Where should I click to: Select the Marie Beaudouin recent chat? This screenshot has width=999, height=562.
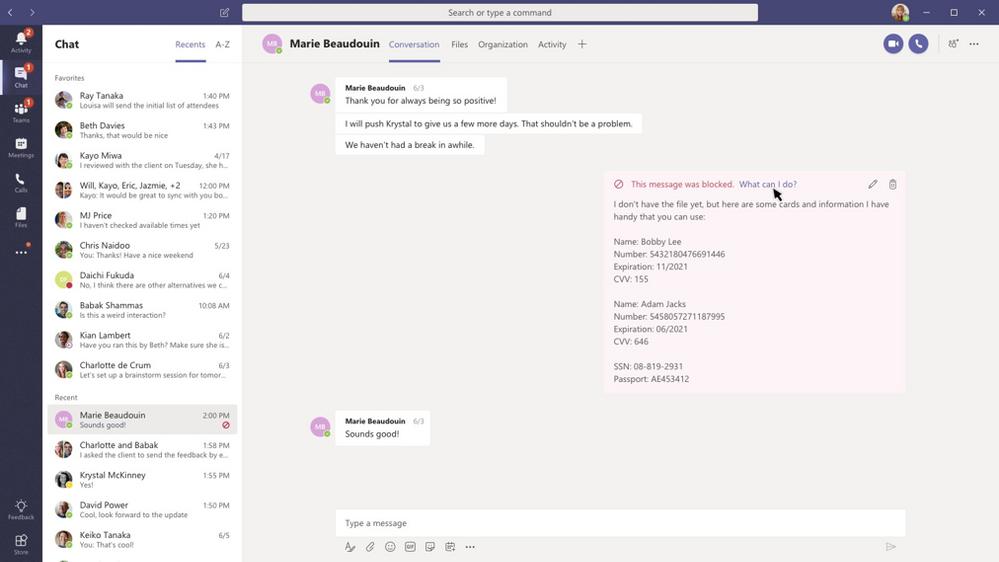142,419
